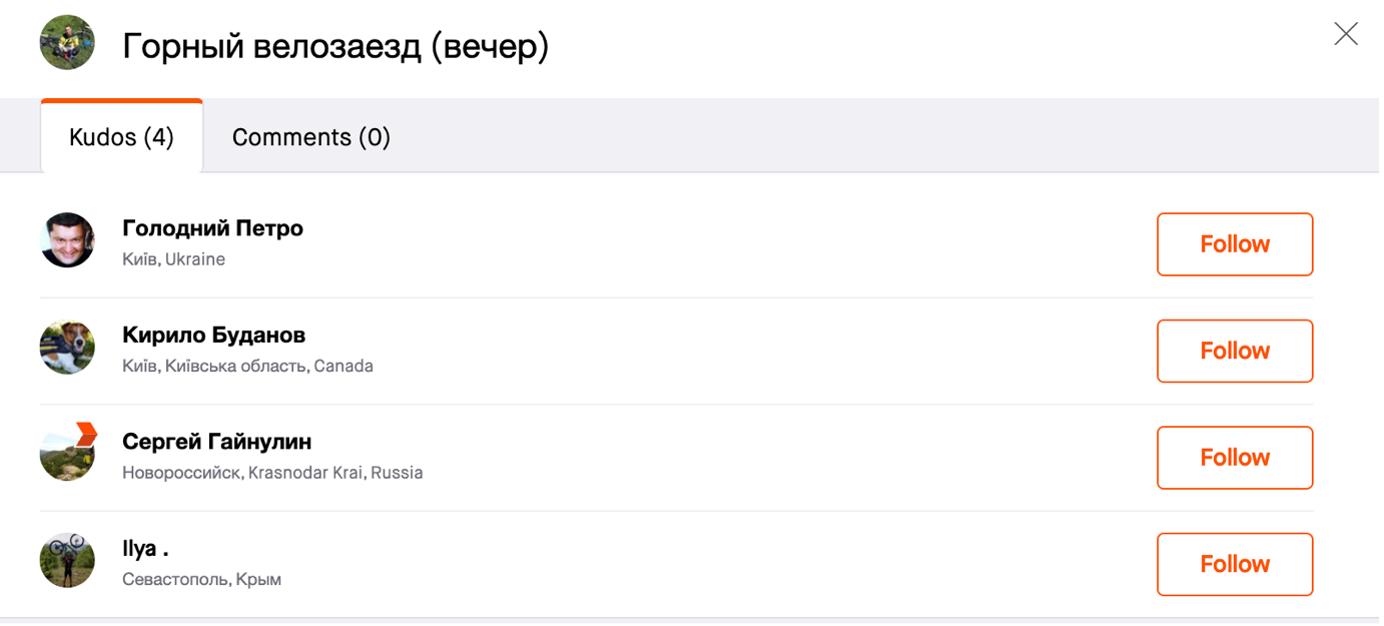Image resolution: width=1384 pixels, height=626 pixels.
Task: Click the activity owner's avatar in header
Action: (67, 43)
